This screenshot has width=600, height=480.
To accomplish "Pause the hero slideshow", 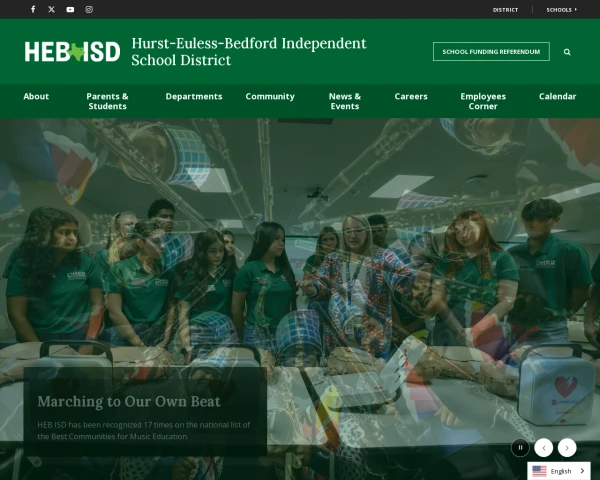I will 520,448.
